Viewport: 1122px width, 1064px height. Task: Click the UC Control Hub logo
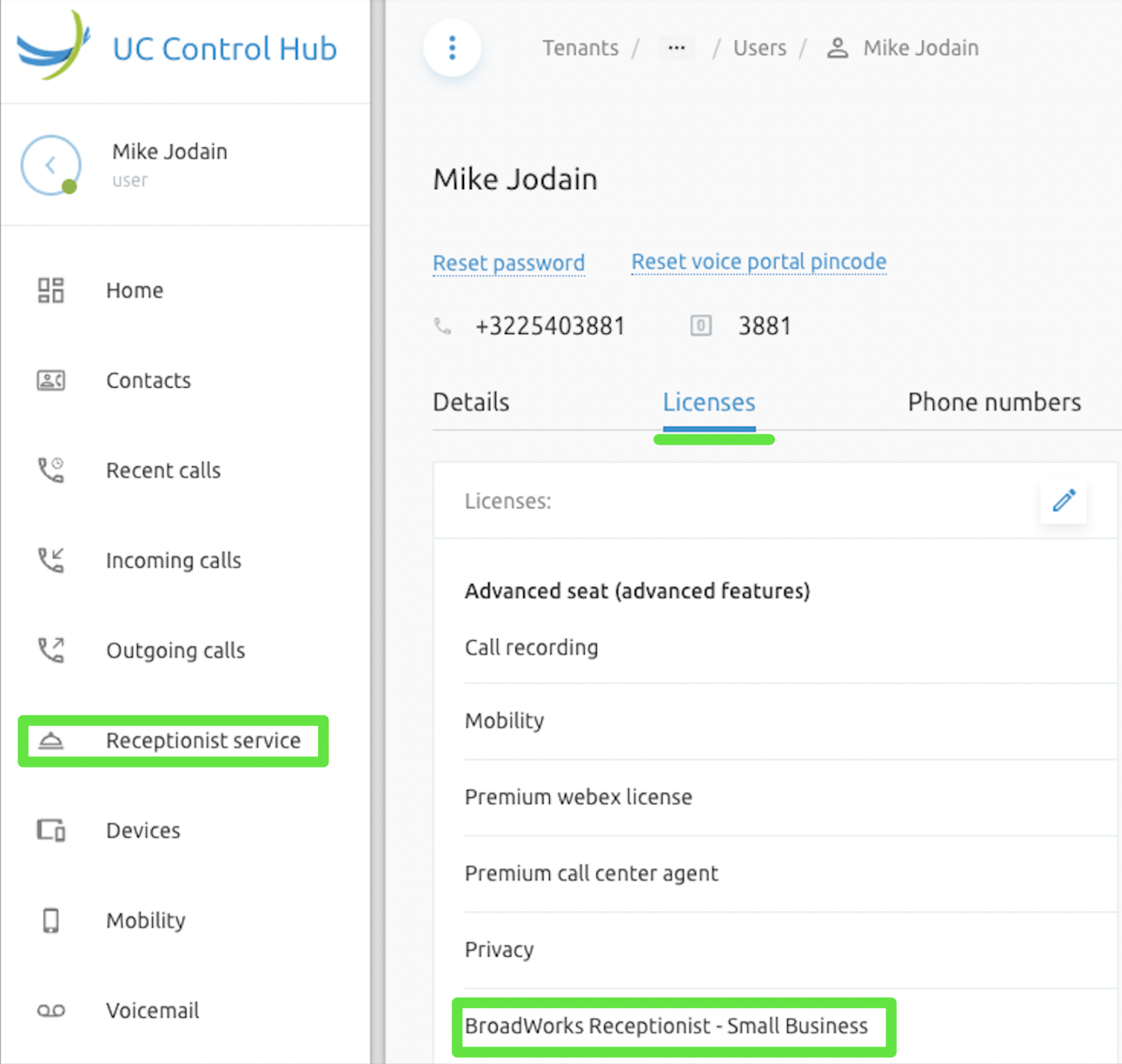coord(54,45)
